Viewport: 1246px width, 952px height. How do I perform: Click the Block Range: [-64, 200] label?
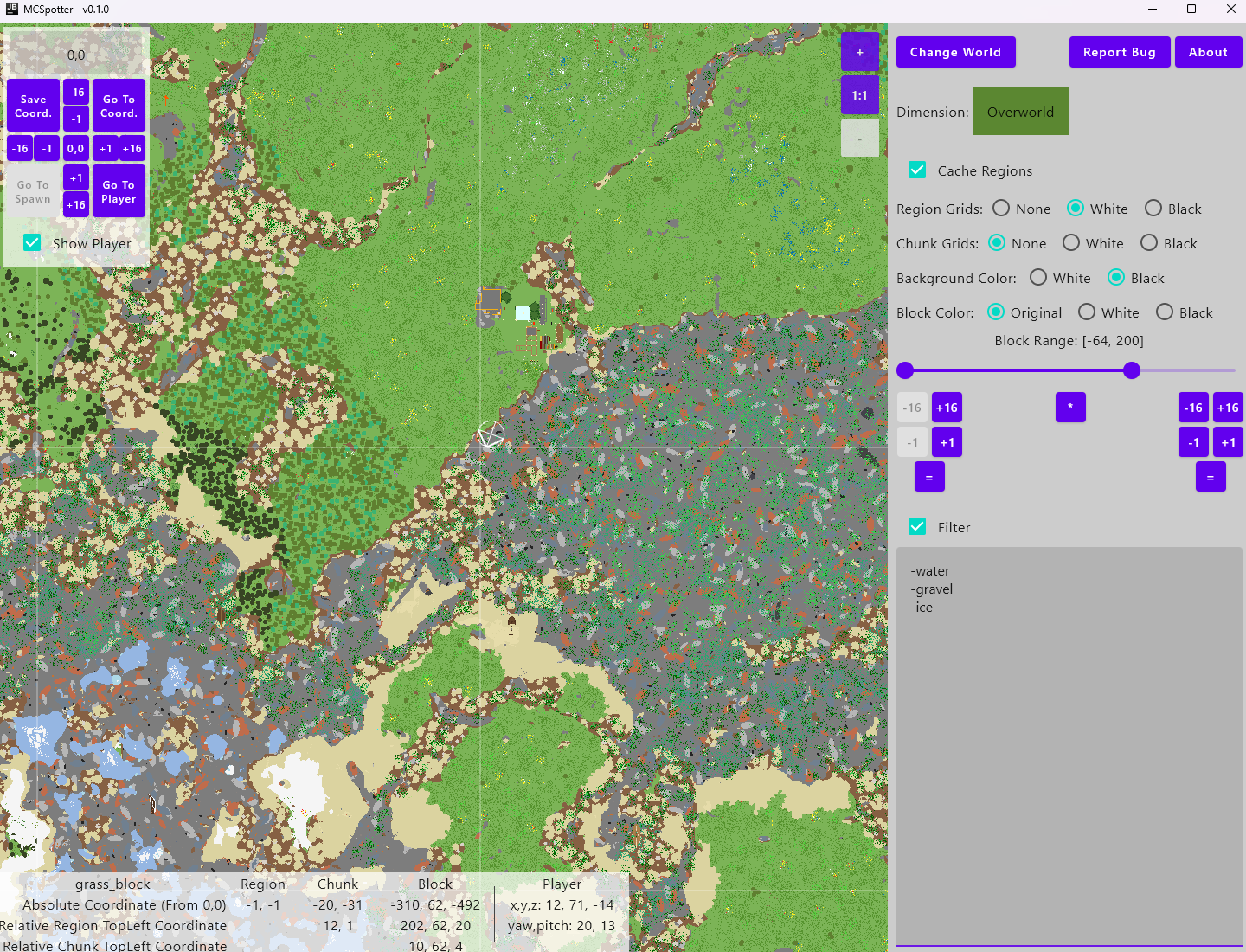coord(1069,340)
